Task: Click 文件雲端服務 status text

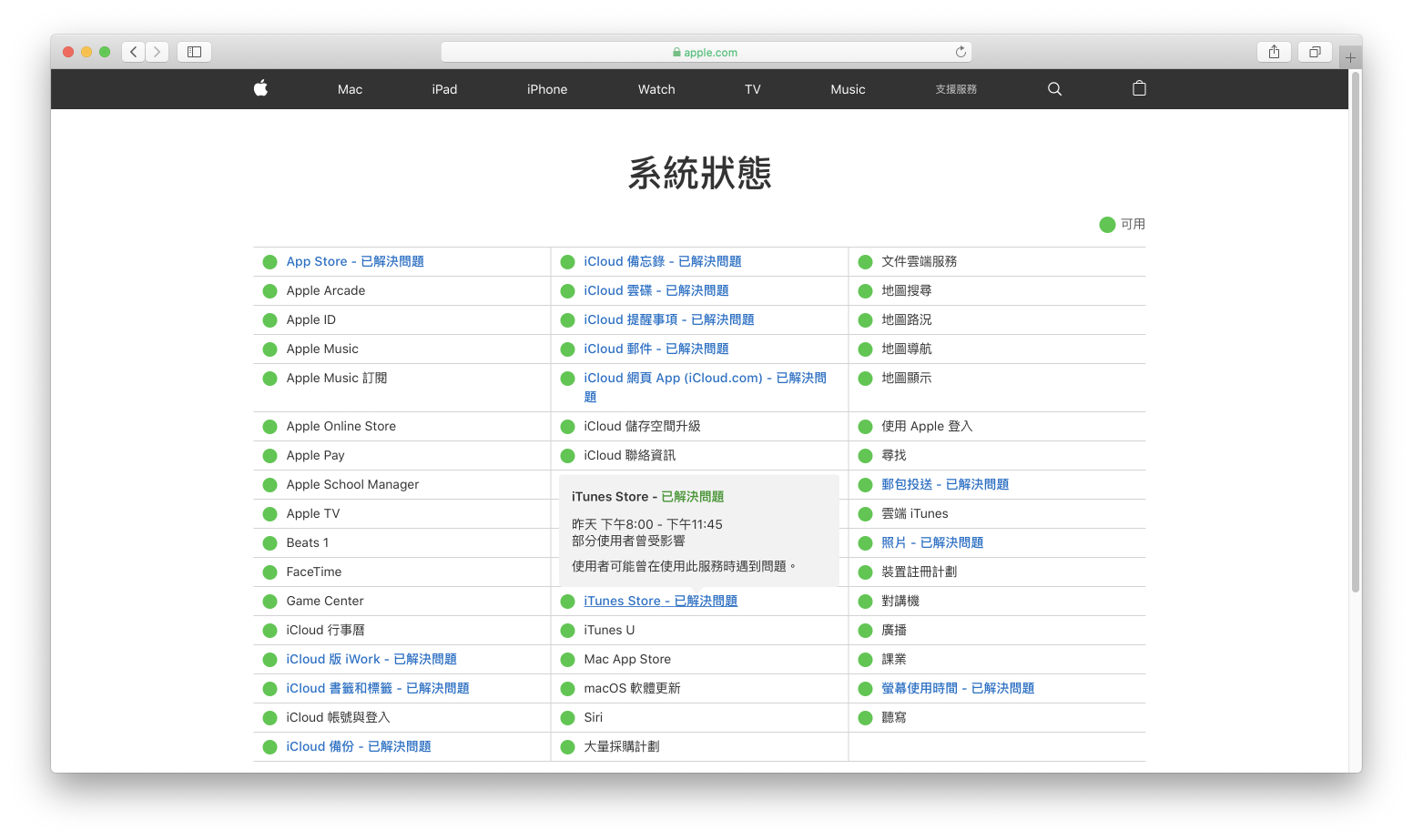Action: pyautogui.click(x=920, y=261)
